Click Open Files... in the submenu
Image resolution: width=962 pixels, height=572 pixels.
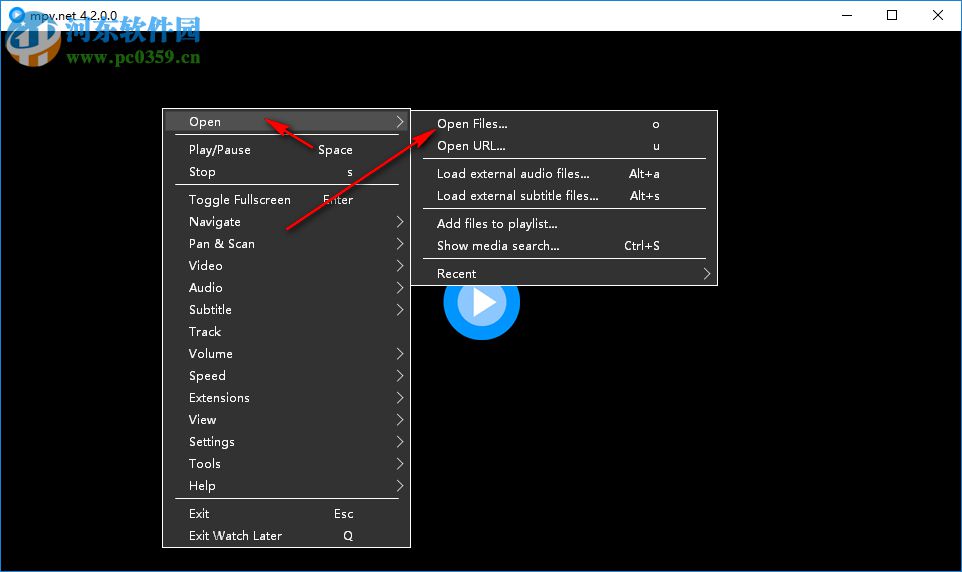coord(564,124)
